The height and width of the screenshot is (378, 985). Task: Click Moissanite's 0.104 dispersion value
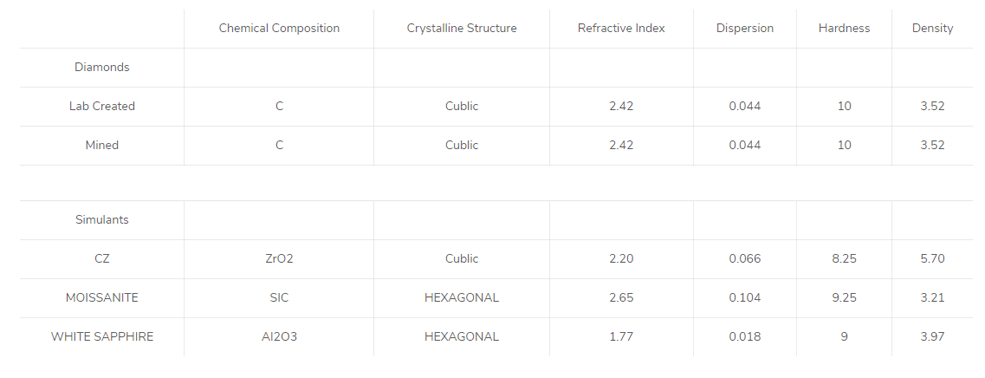745,298
